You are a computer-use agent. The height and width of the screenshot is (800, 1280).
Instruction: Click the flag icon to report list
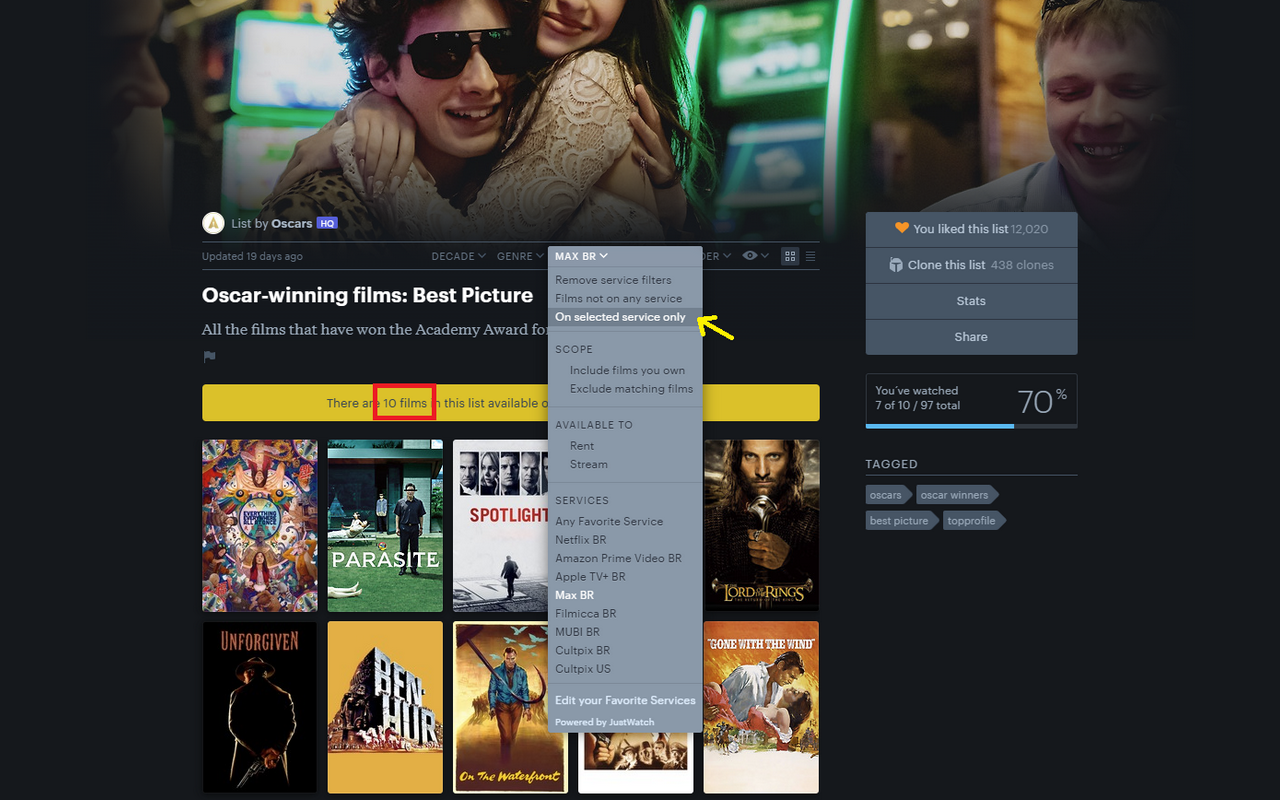pos(209,357)
